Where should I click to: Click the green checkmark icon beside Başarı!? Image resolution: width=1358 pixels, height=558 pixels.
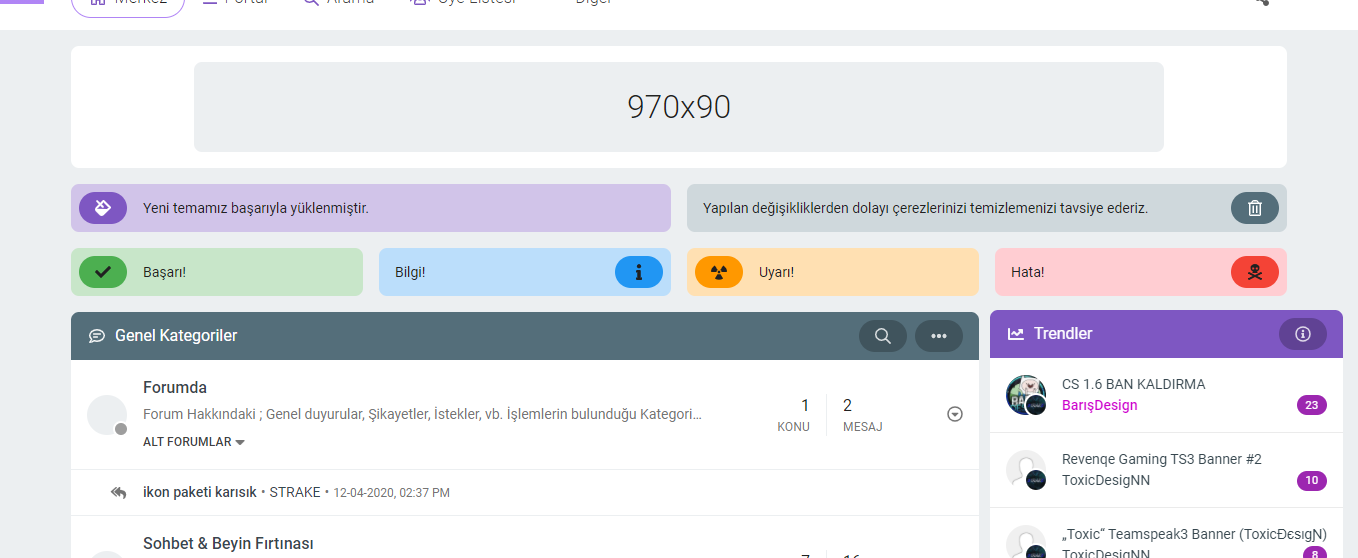[x=103, y=272]
